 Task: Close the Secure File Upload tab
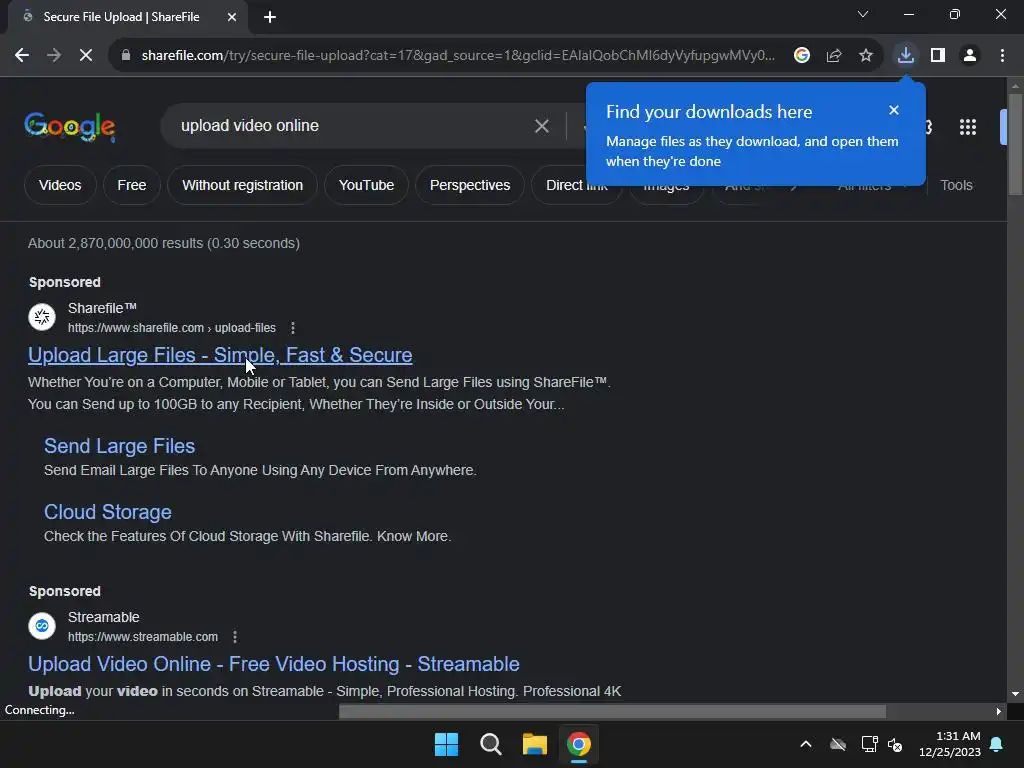pyautogui.click(x=232, y=17)
